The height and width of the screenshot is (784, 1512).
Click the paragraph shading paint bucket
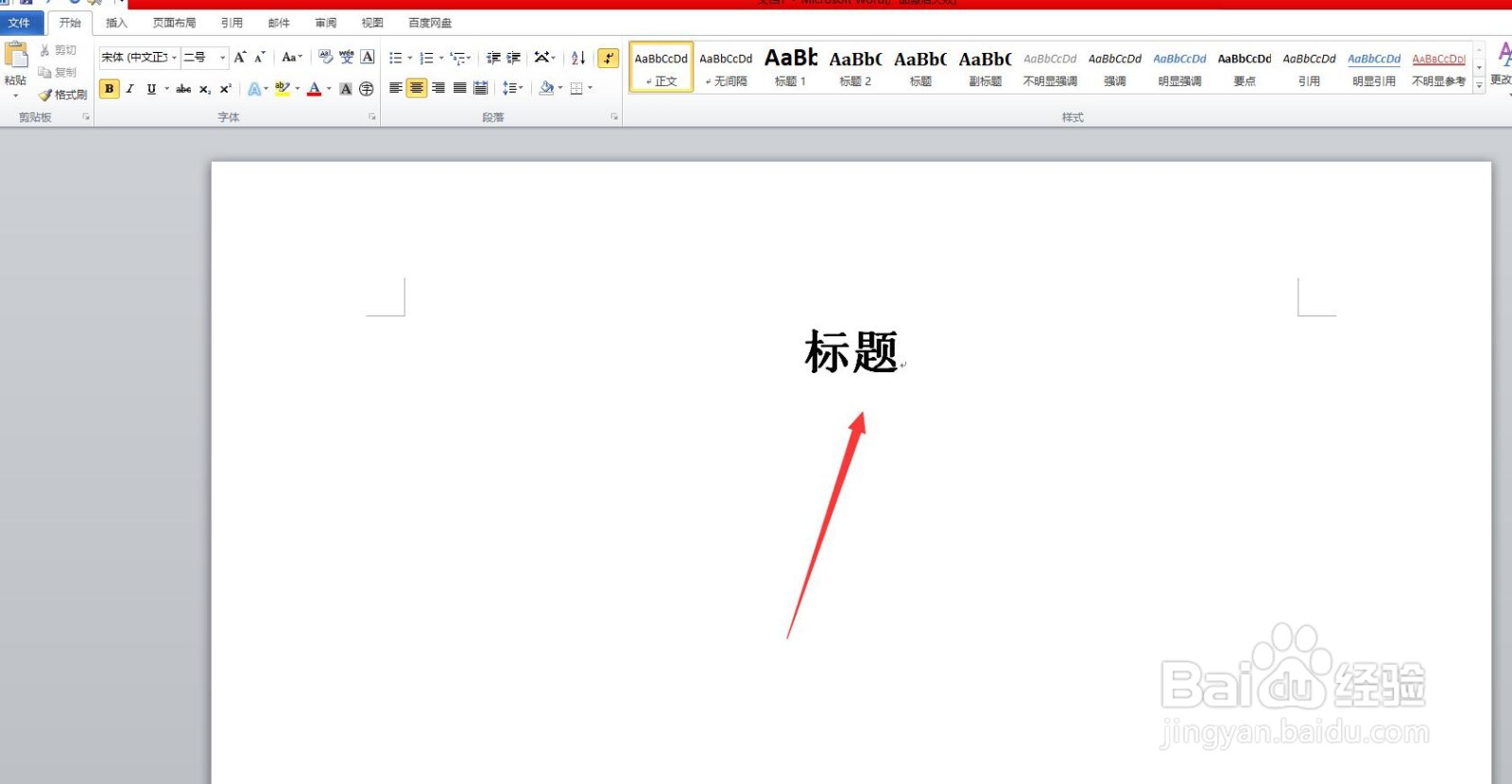546,89
